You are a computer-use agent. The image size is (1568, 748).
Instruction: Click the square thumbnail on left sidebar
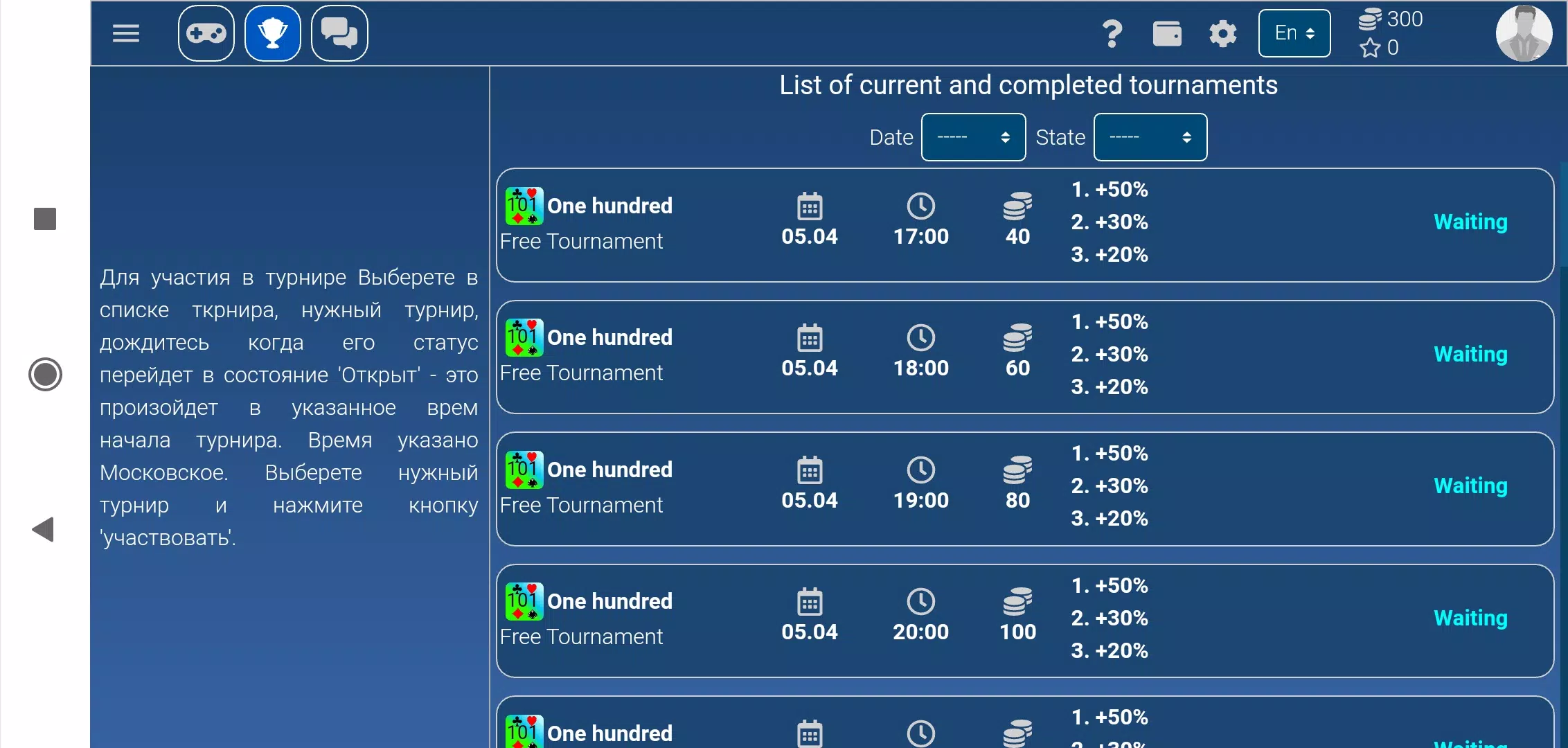pos(44,219)
